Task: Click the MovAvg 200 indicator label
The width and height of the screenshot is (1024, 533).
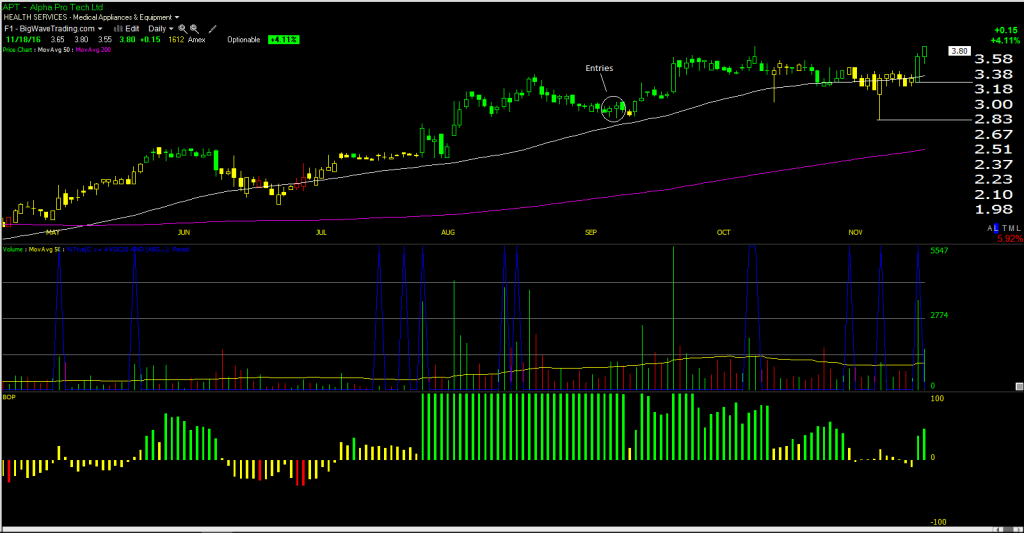Action: [93, 50]
